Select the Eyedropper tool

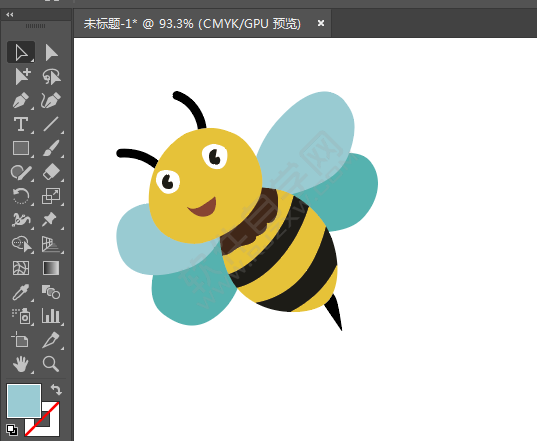click(21, 292)
